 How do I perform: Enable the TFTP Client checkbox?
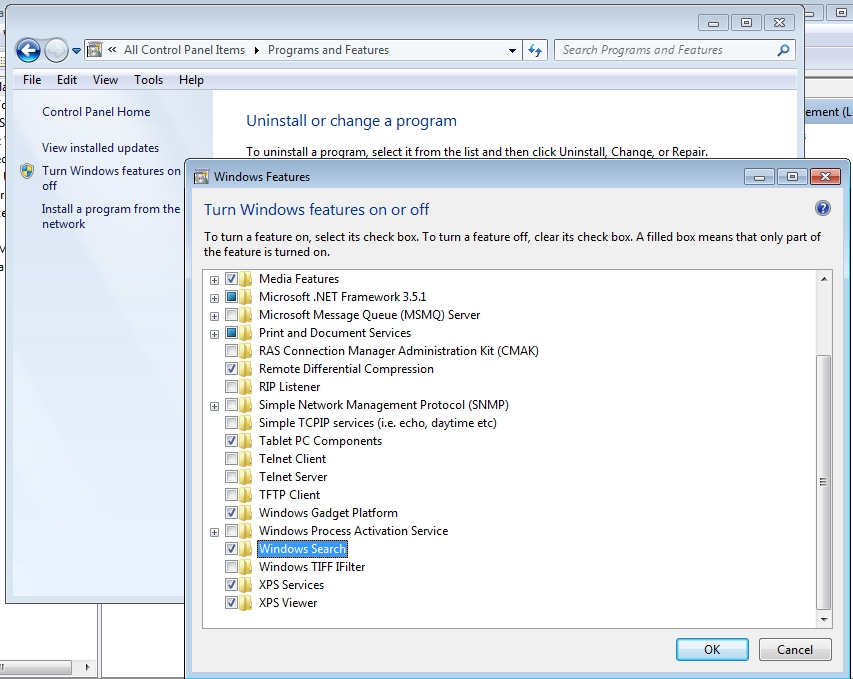(x=231, y=495)
